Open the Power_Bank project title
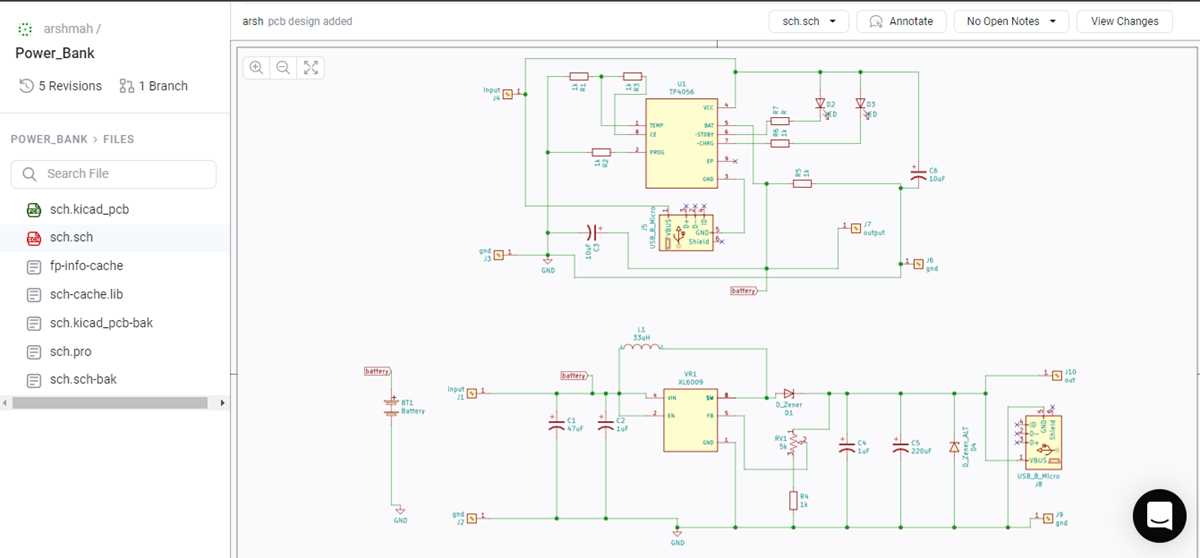1200x558 pixels. click(x=55, y=53)
